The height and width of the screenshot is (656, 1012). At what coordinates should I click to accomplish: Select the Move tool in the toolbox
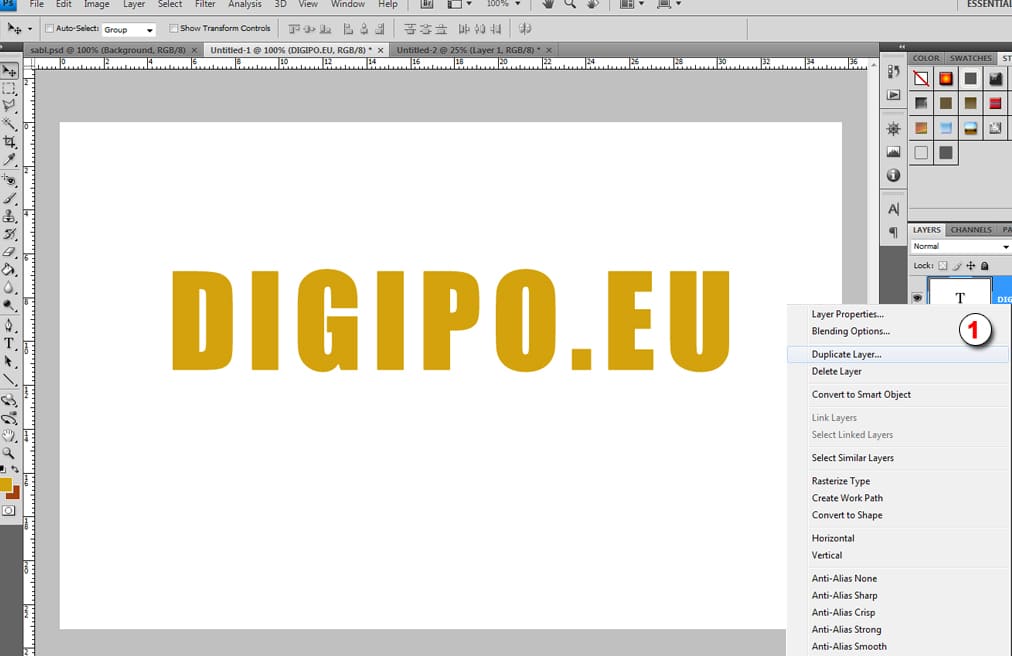click(x=9, y=71)
